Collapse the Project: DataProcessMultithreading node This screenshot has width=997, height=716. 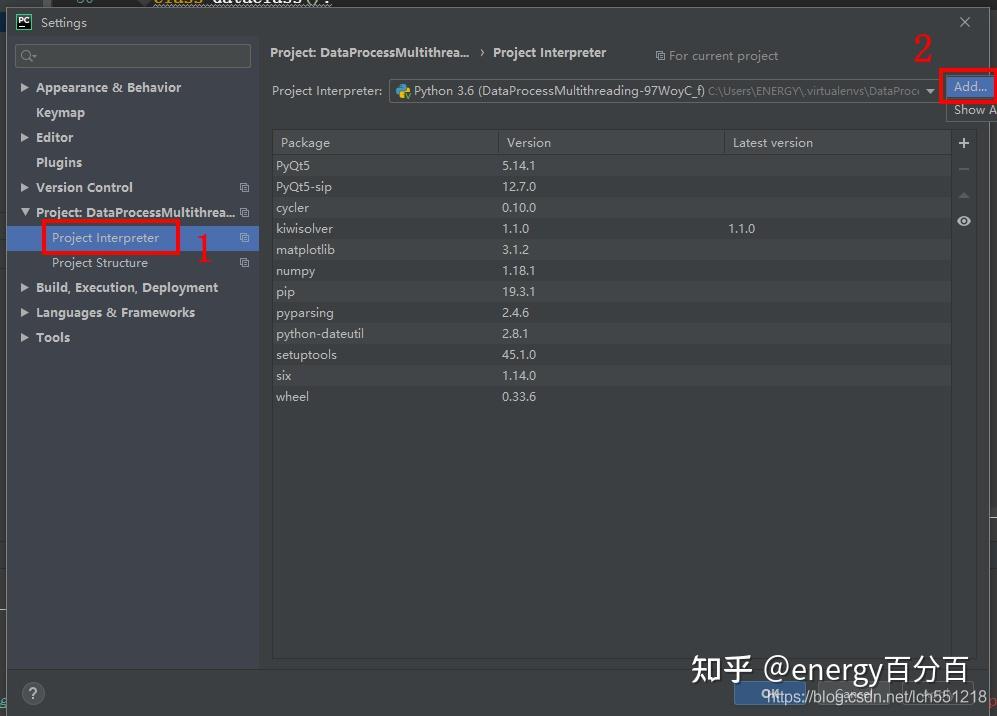coord(24,212)
